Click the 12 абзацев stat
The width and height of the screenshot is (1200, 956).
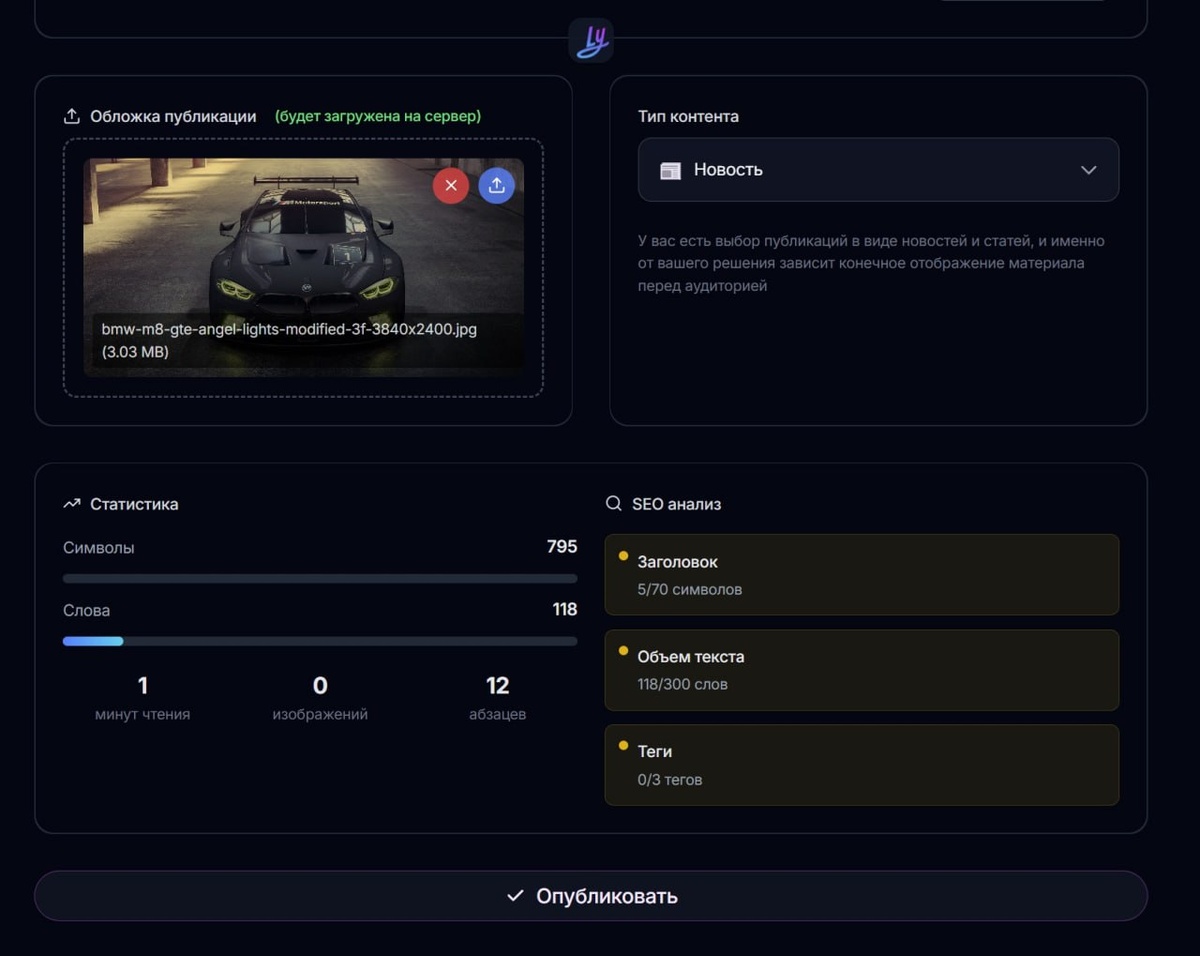(497, 698)
